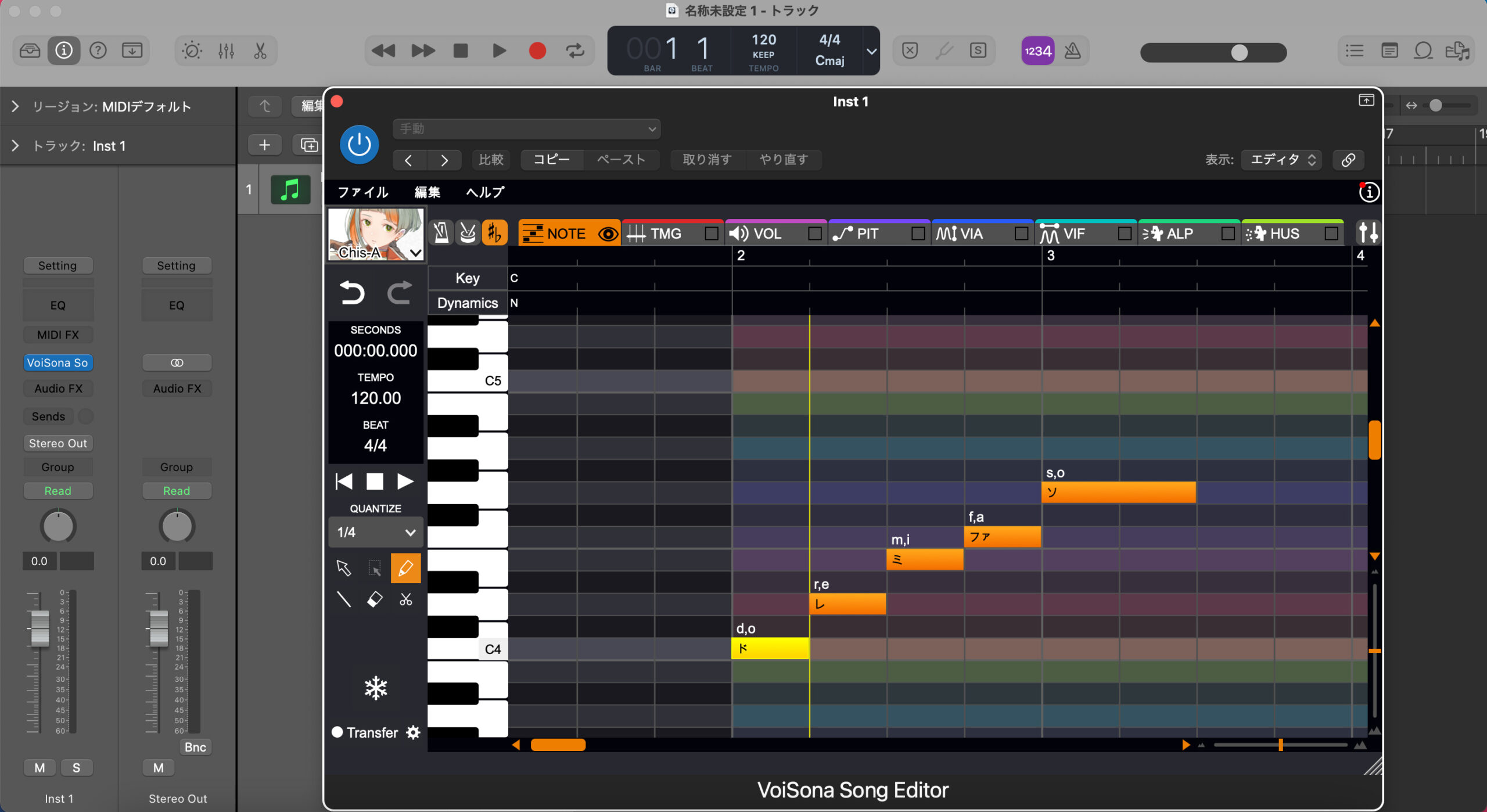Screen dimensions: 1487x812
Task: Expand the トラック Inst 1 inspector section
Action: click(15, 146)
